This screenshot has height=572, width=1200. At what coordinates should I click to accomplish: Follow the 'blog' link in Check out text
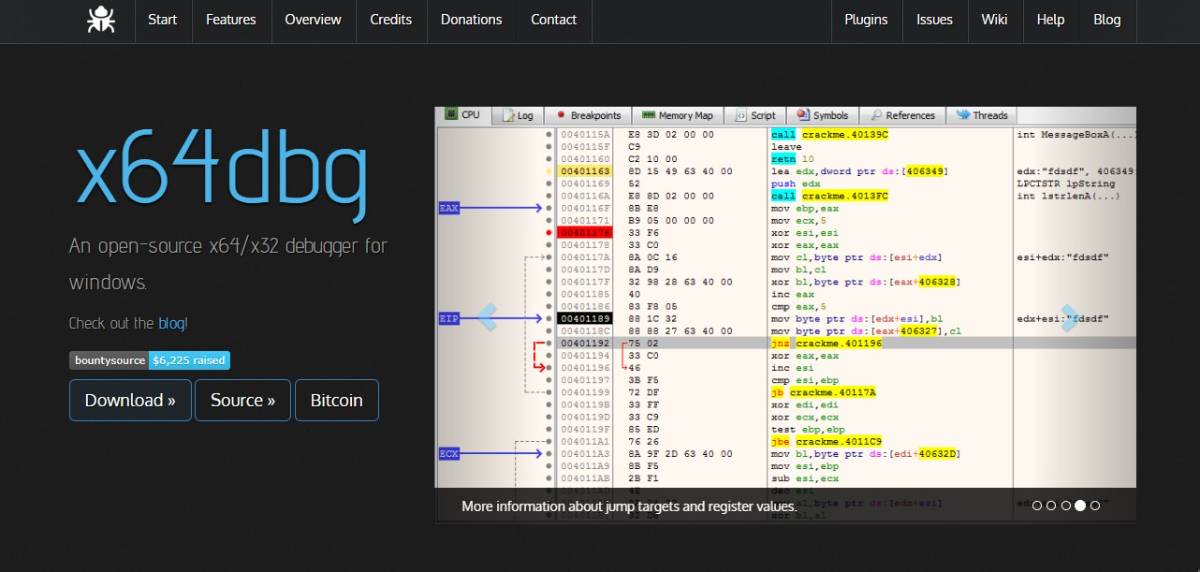pyautogui.click(x=171, y=323)
